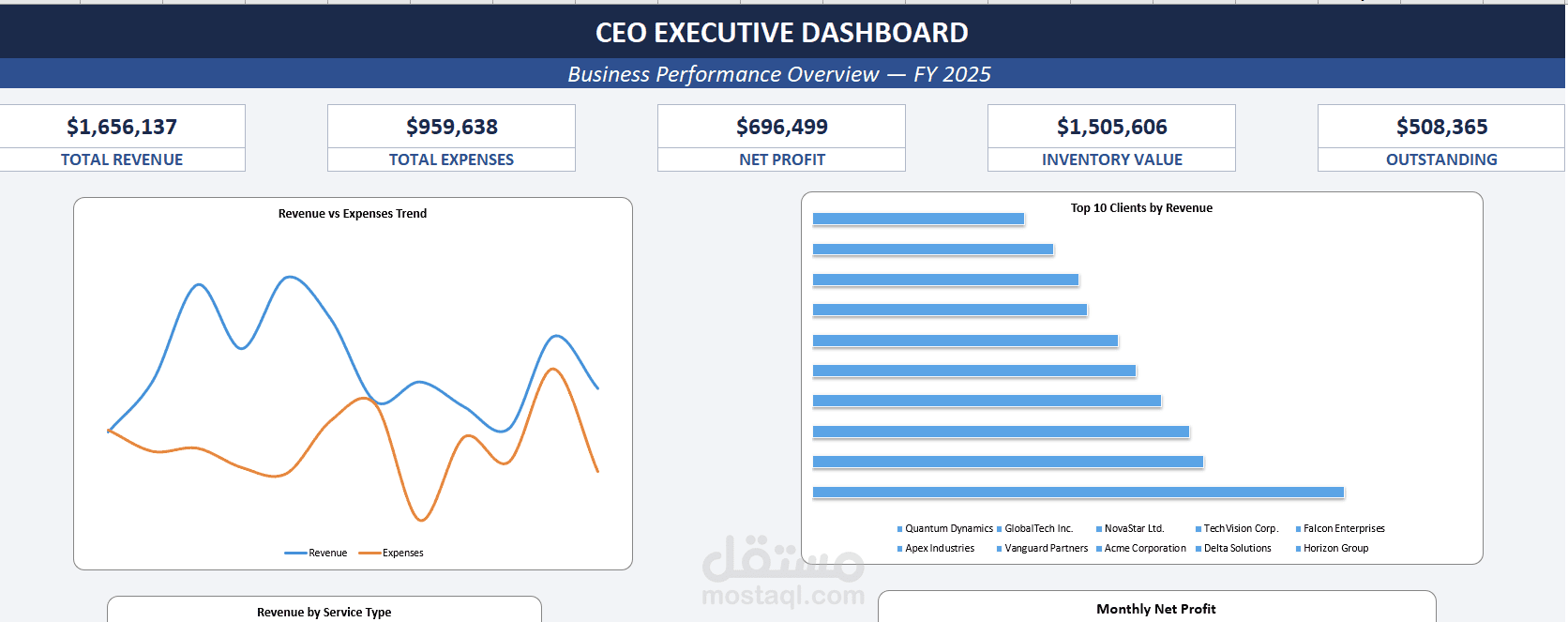The width and height of the screenshot is (1568, 622).
Task: Select the Falcon Enterprises legend entry
Action: pos(1343,529)
